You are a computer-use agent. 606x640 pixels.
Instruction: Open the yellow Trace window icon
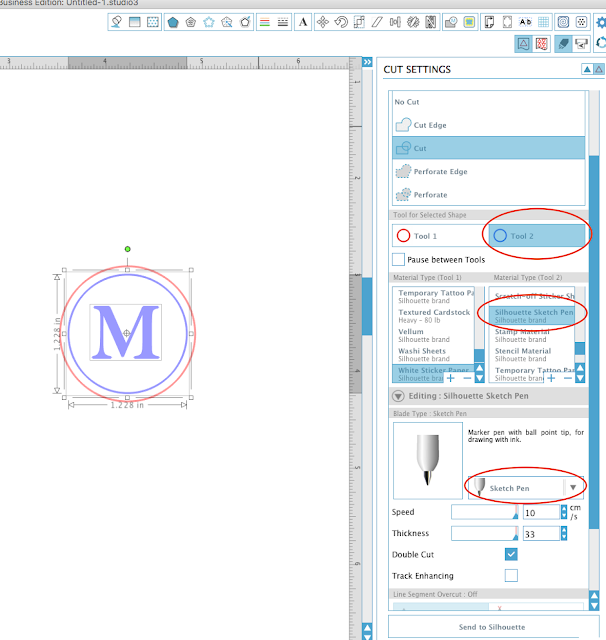click(x=469, y=22)
